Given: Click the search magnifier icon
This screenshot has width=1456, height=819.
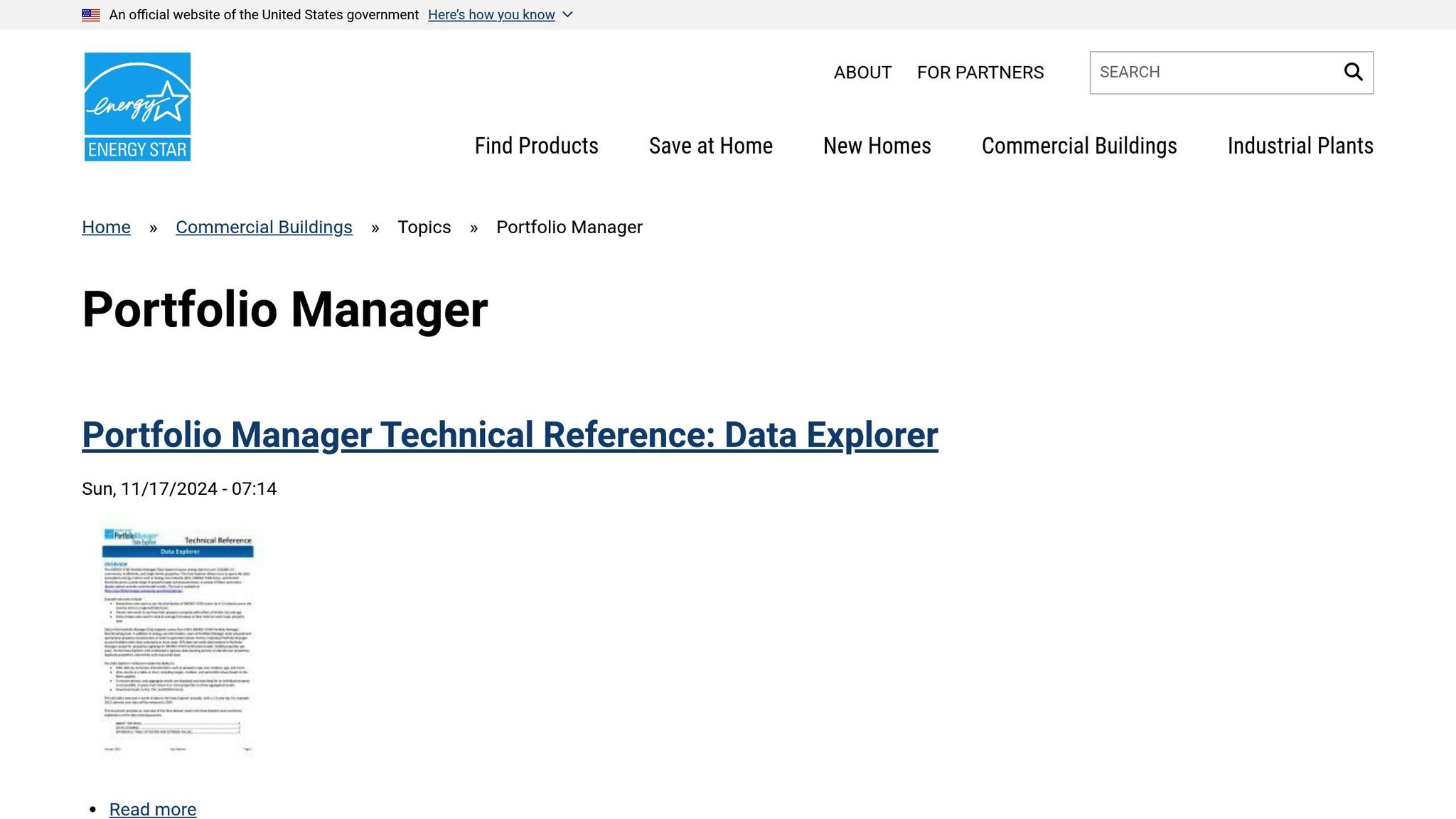Looking at the screenshot, I should pyautogui.click(x=1353, y=72).
